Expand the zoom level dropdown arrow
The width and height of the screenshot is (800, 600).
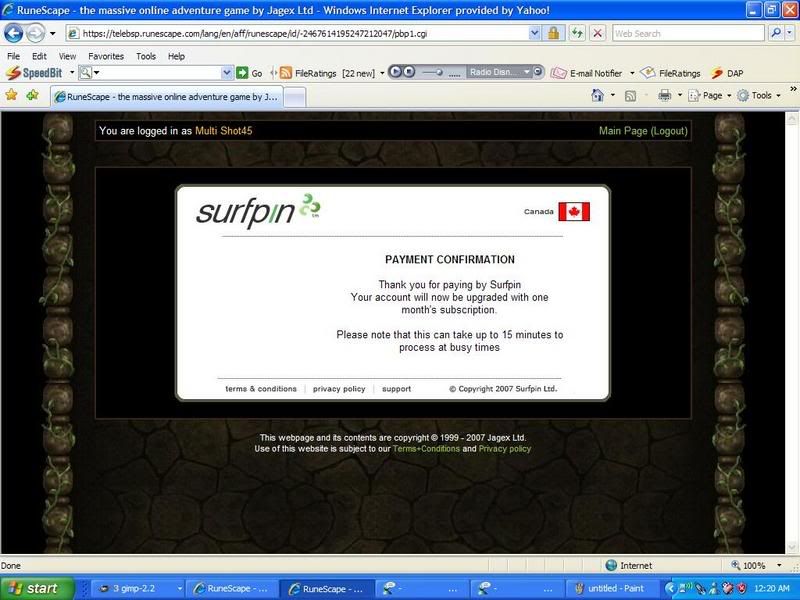pos(779,565)
